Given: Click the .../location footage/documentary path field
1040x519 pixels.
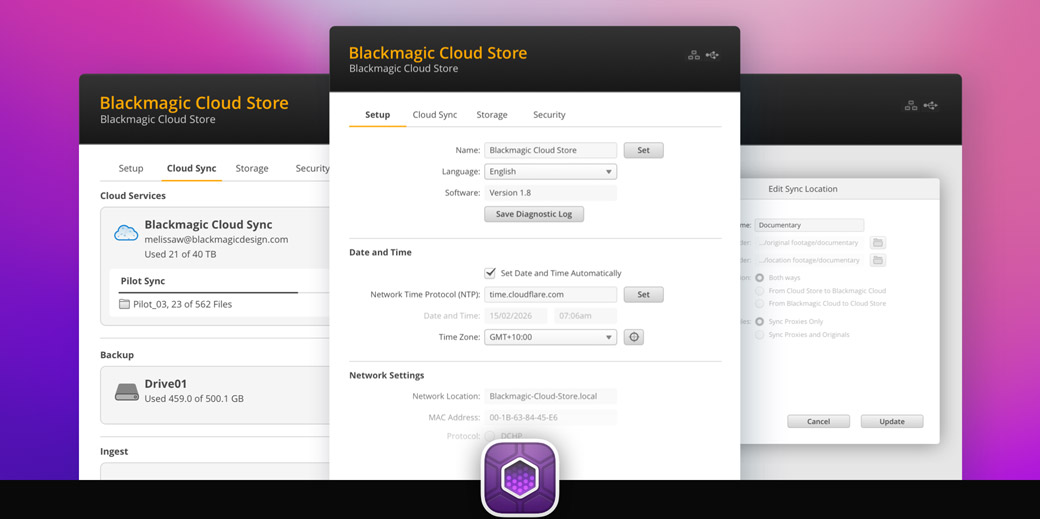Looking at the screenshot, I should click(809, 260).
